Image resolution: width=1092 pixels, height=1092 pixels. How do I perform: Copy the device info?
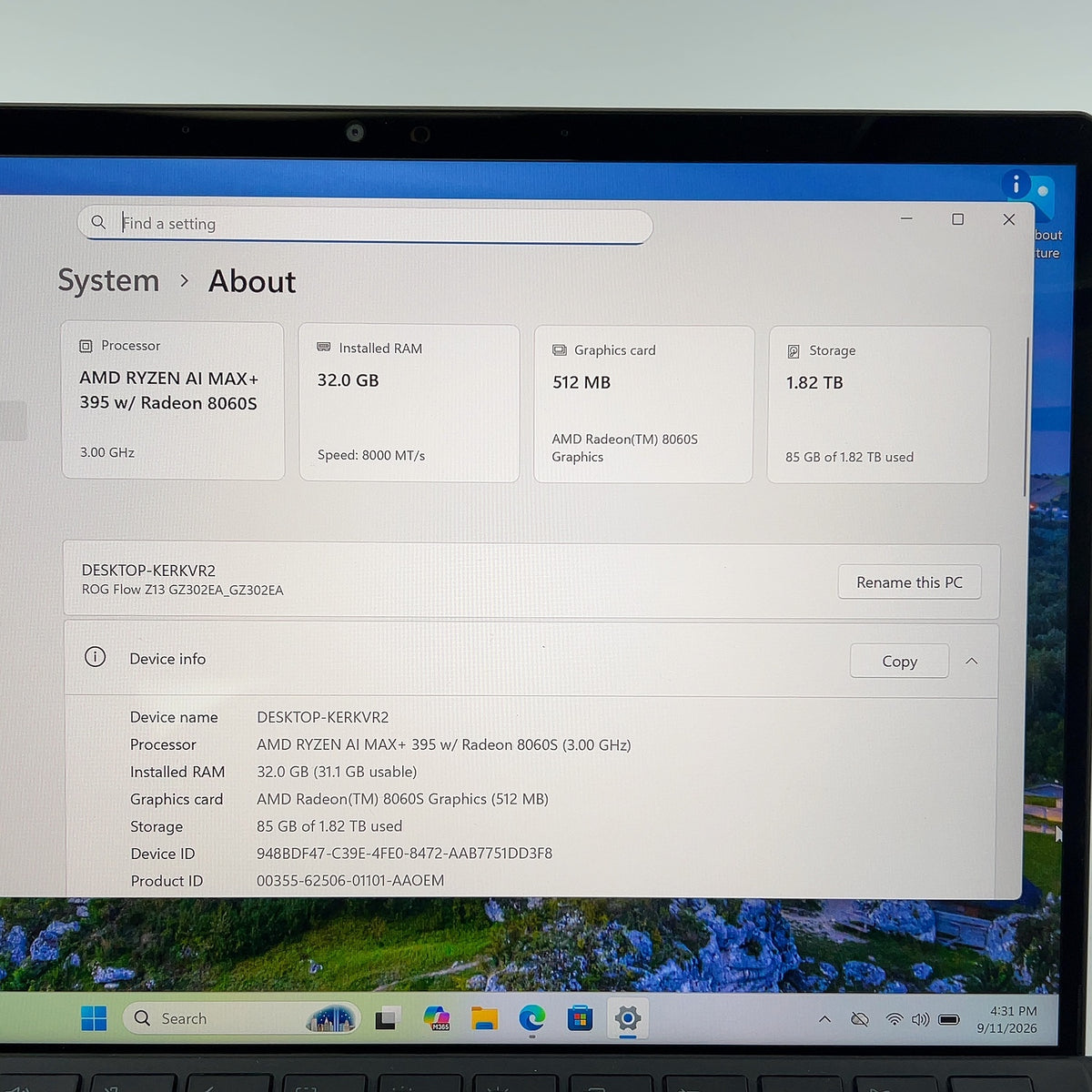(899, 662)
